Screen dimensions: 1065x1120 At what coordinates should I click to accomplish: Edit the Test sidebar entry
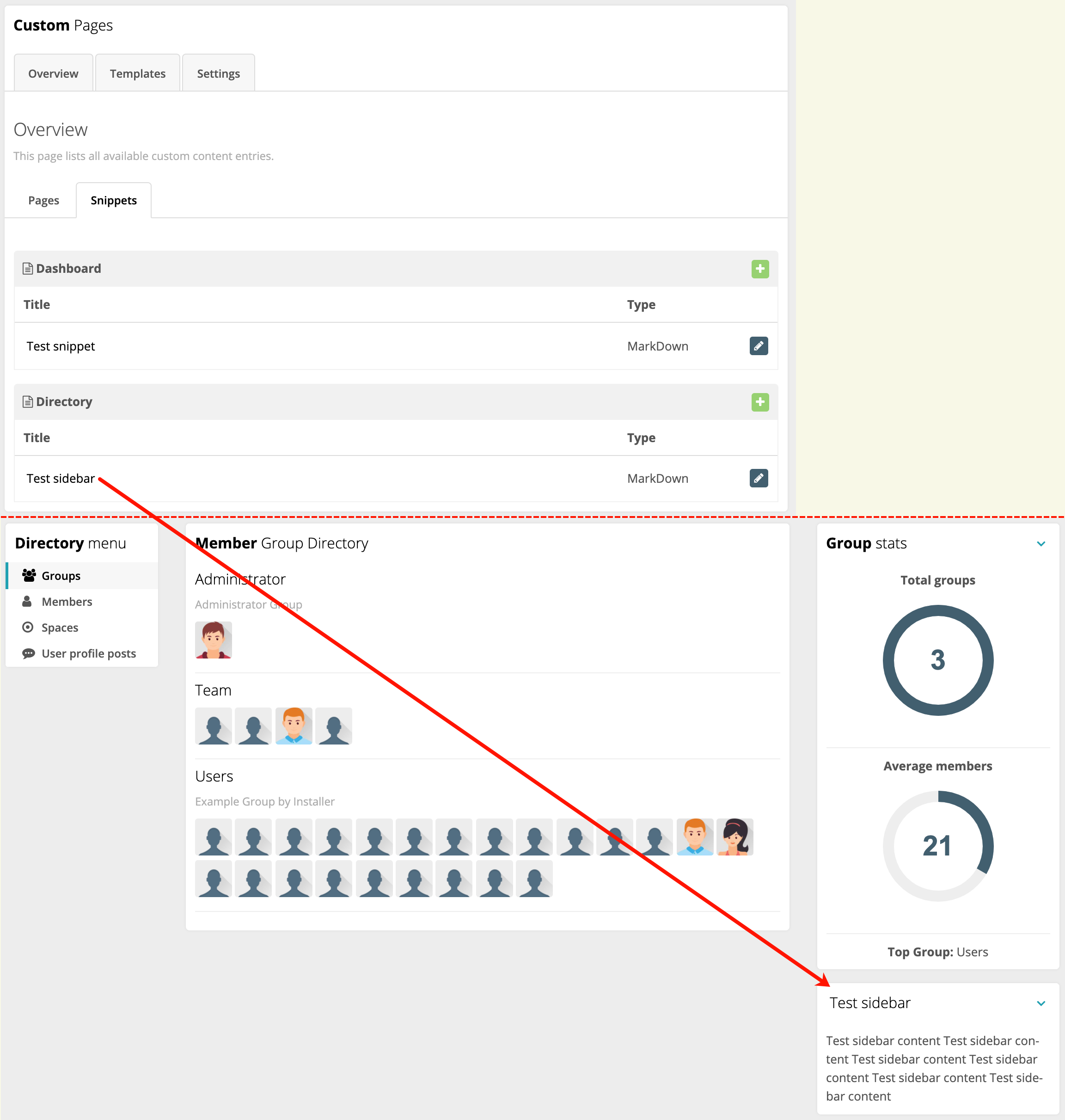[x=759, y=478]
